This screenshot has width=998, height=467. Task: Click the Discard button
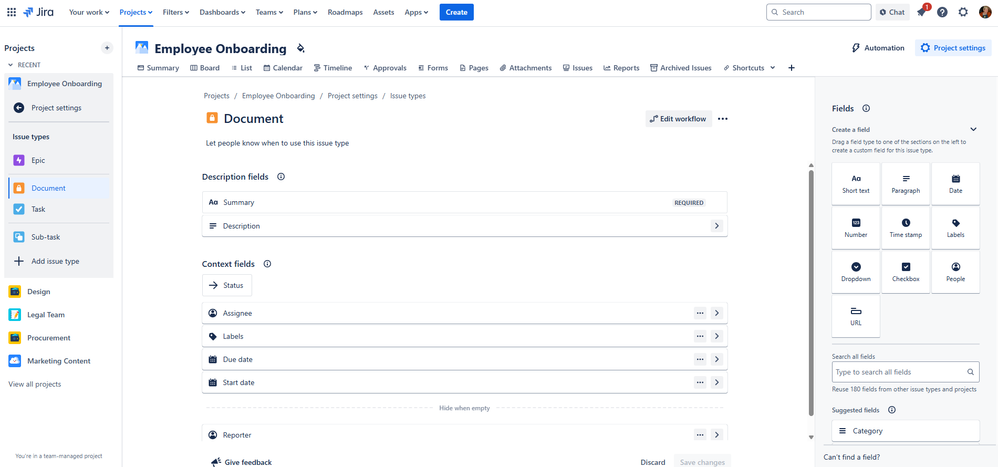pyautogui.click(x=652, y=463)
